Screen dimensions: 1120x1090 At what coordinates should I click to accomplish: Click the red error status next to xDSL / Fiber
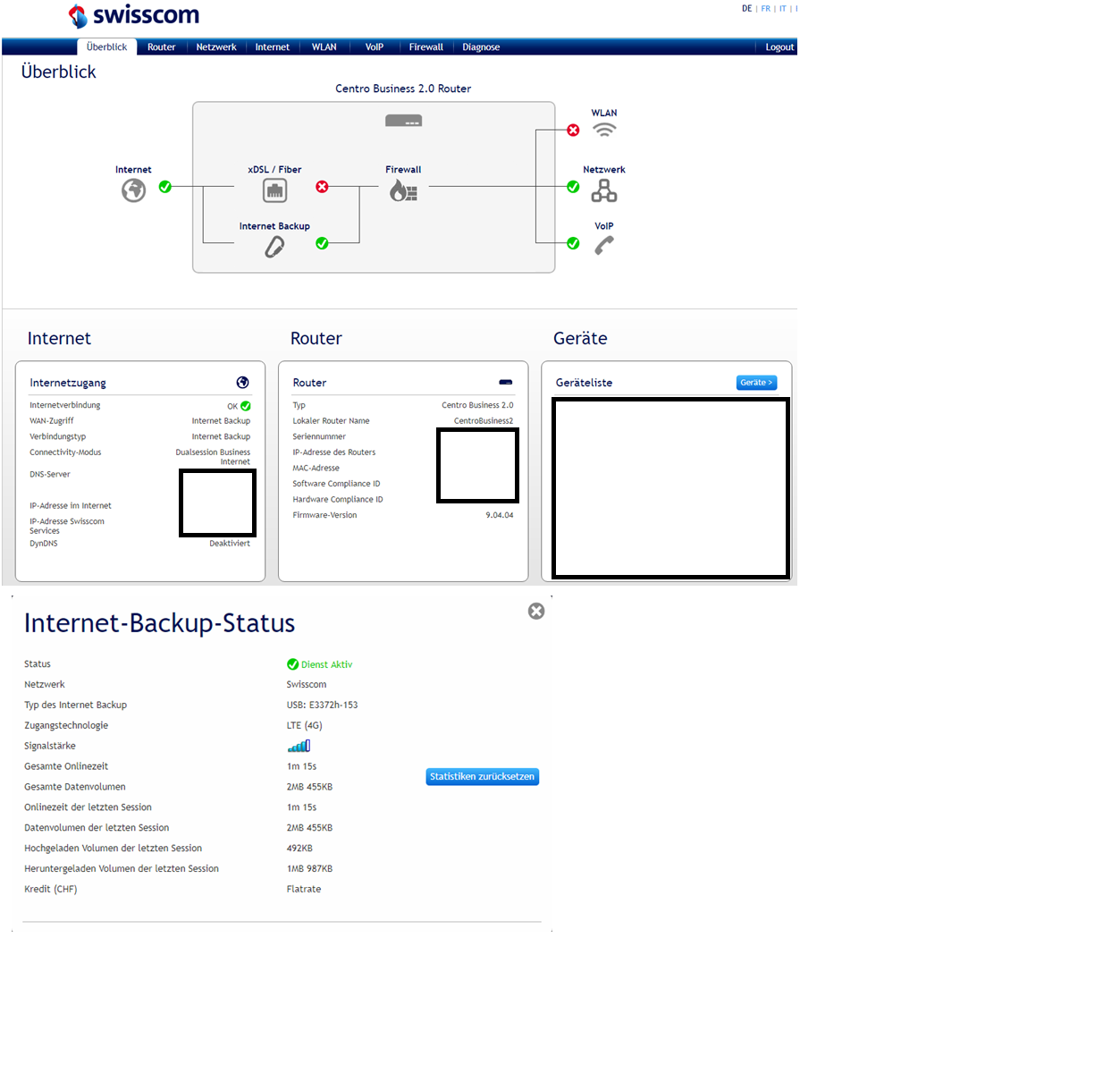click(322, 187)
